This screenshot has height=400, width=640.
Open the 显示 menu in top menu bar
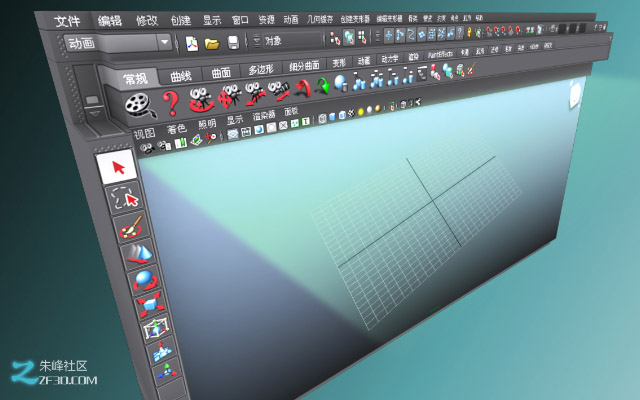tap(212, 20)
